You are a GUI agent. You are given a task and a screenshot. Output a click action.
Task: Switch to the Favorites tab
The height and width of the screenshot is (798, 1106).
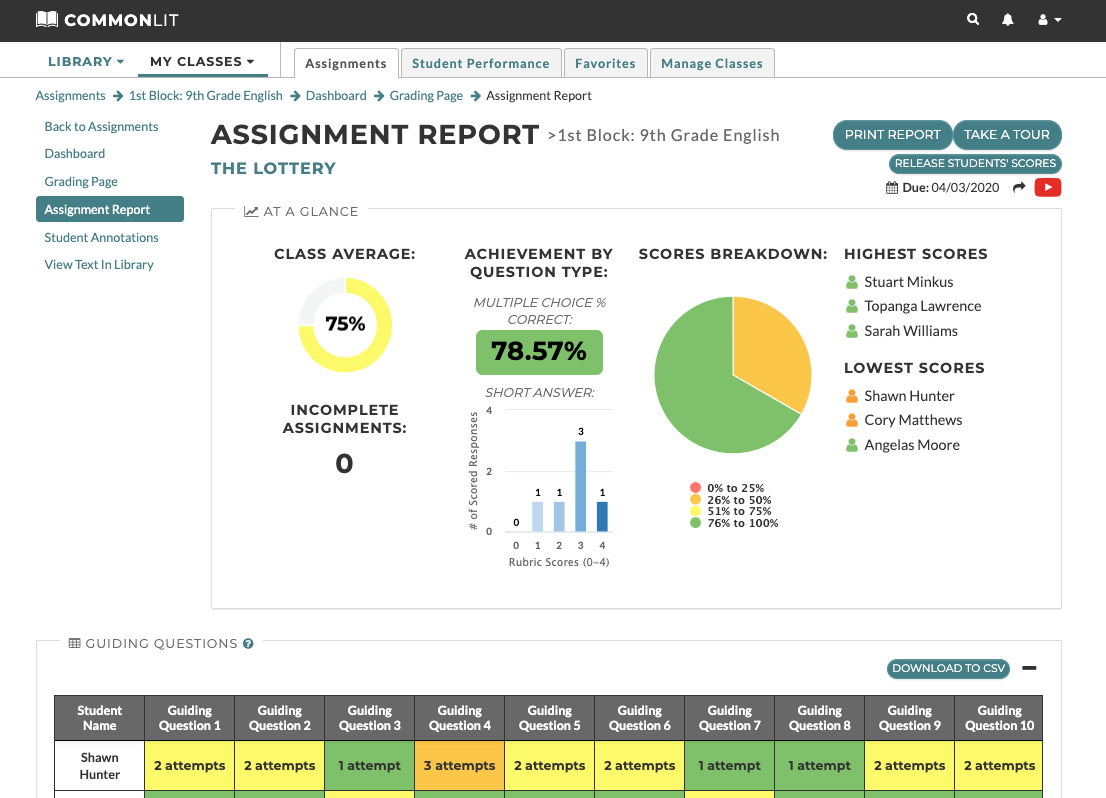605,63
